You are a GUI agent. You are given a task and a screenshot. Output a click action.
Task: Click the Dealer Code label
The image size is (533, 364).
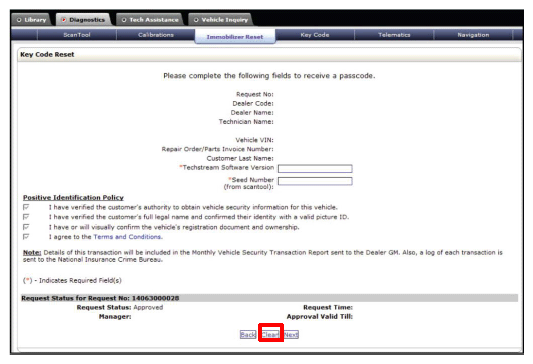click(x=253, y=103)
